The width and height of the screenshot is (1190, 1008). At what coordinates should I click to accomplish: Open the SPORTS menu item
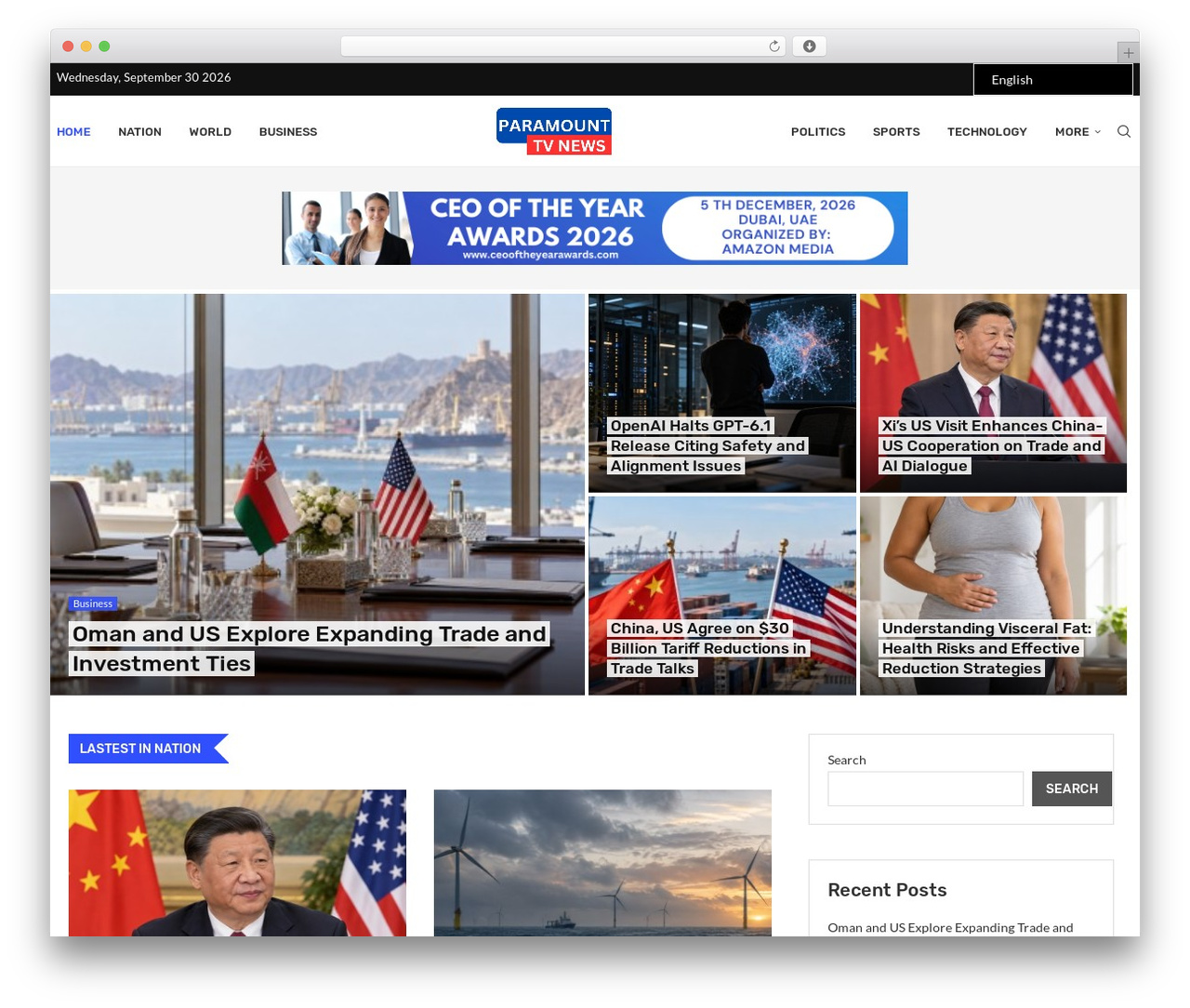896,132
